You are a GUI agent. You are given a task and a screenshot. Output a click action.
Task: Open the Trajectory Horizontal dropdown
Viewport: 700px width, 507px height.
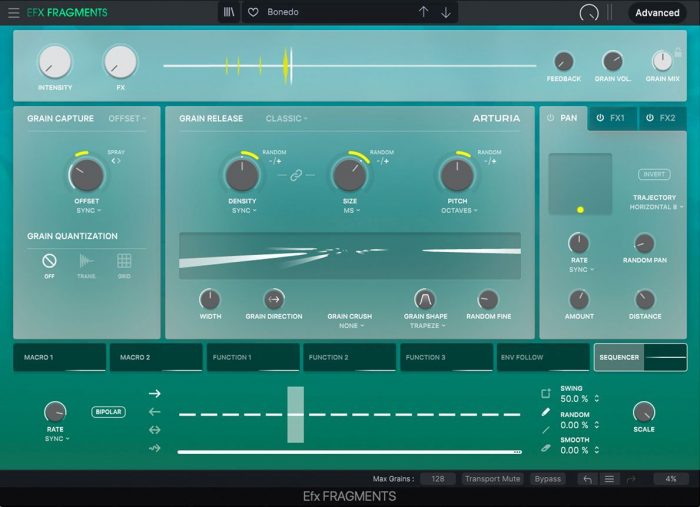(656, 207)
